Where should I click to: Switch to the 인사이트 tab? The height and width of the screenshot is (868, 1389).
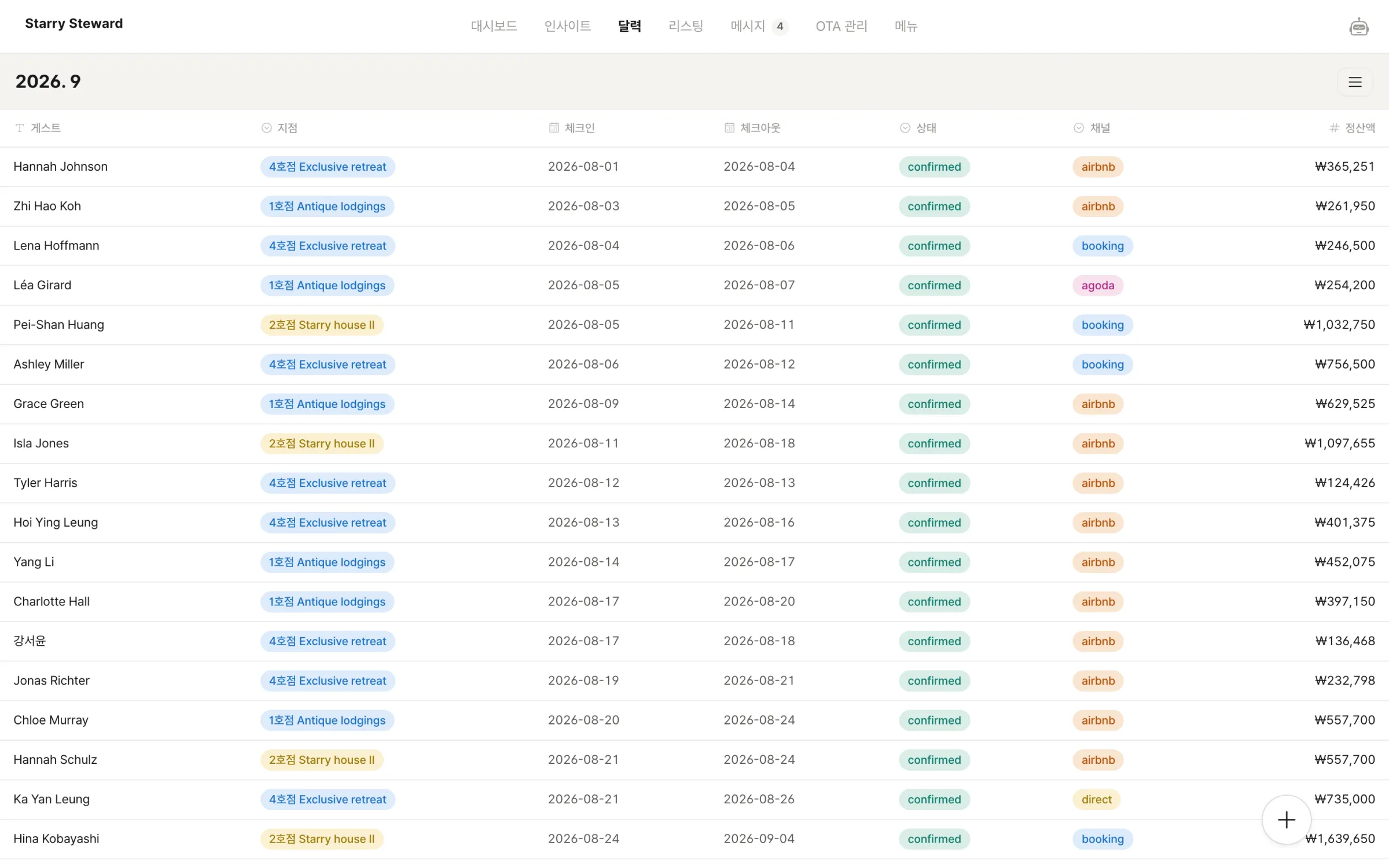pyautogui.click(x=567, y=26)
